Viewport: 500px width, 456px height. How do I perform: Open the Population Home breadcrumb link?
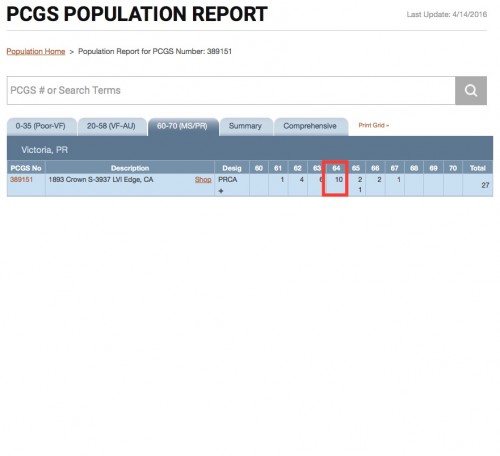tap(36, 51)
